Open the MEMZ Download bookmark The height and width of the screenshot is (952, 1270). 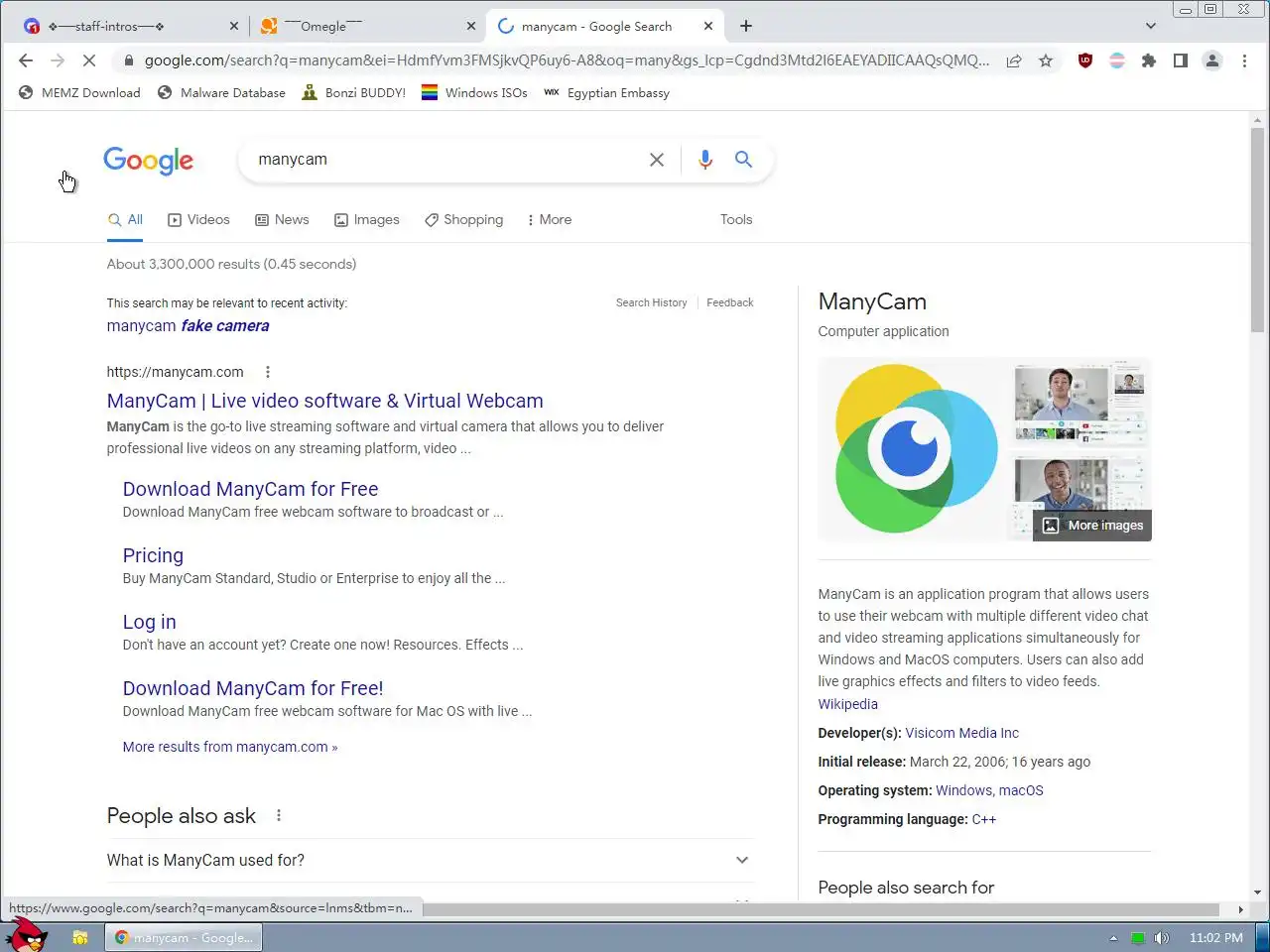(x=79, y=93)
